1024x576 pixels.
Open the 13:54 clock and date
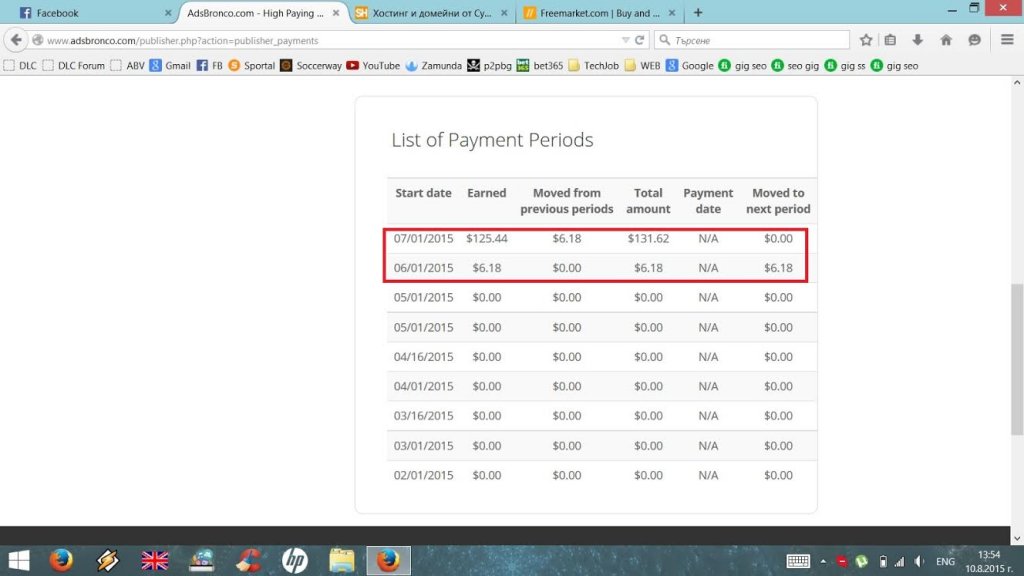[x=989, y=561]
